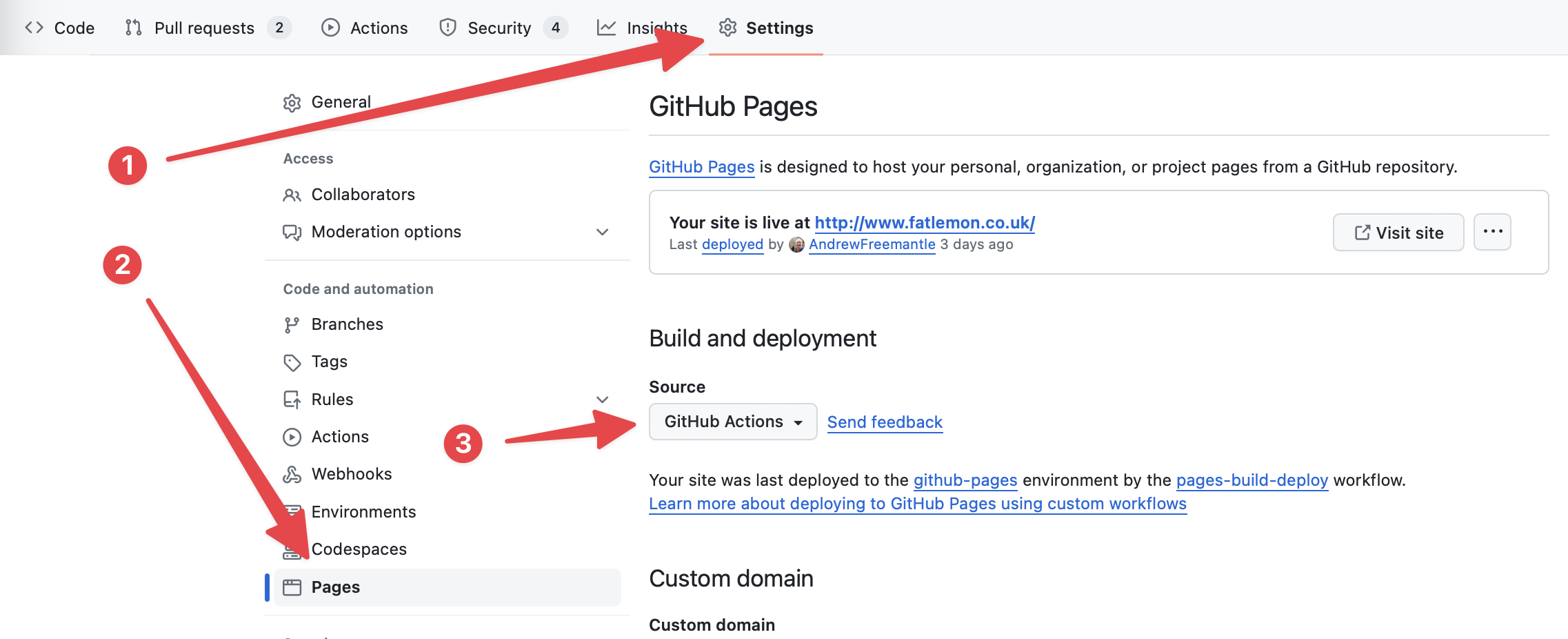This screenshot has width=1568, height=639.
Task: Open the GitHub Pages documentation link
Action: 701,167
